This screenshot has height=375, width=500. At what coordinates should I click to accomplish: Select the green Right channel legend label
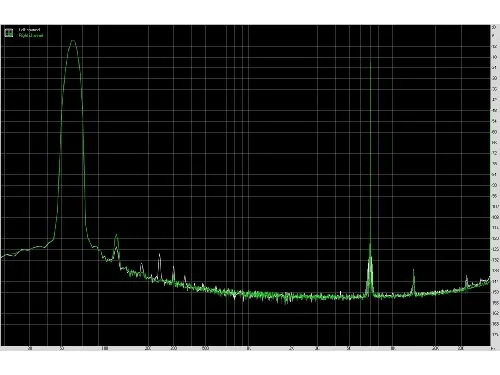31,35
